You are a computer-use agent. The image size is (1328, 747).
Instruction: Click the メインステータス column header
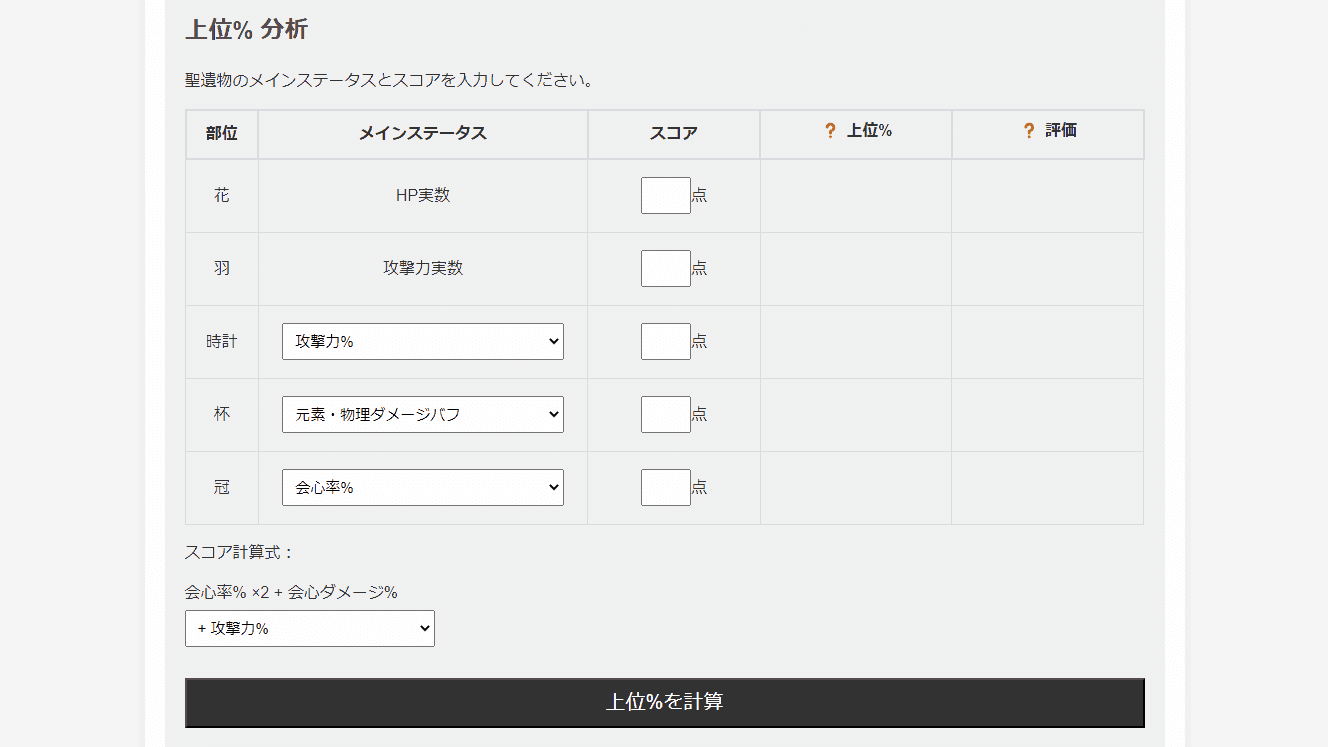coord(422,133)
